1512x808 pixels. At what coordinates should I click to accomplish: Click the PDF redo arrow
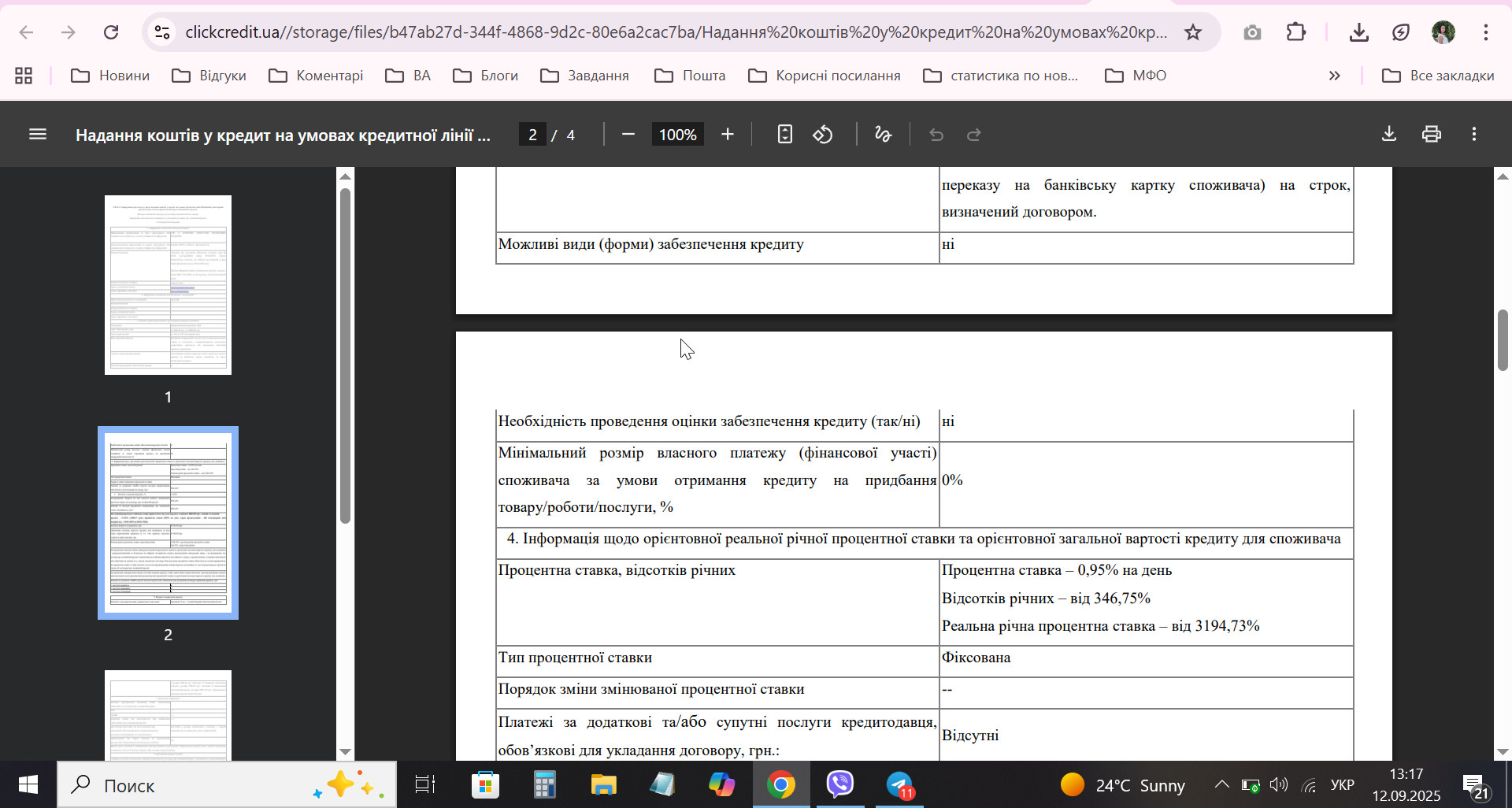[x=974, y=135]
